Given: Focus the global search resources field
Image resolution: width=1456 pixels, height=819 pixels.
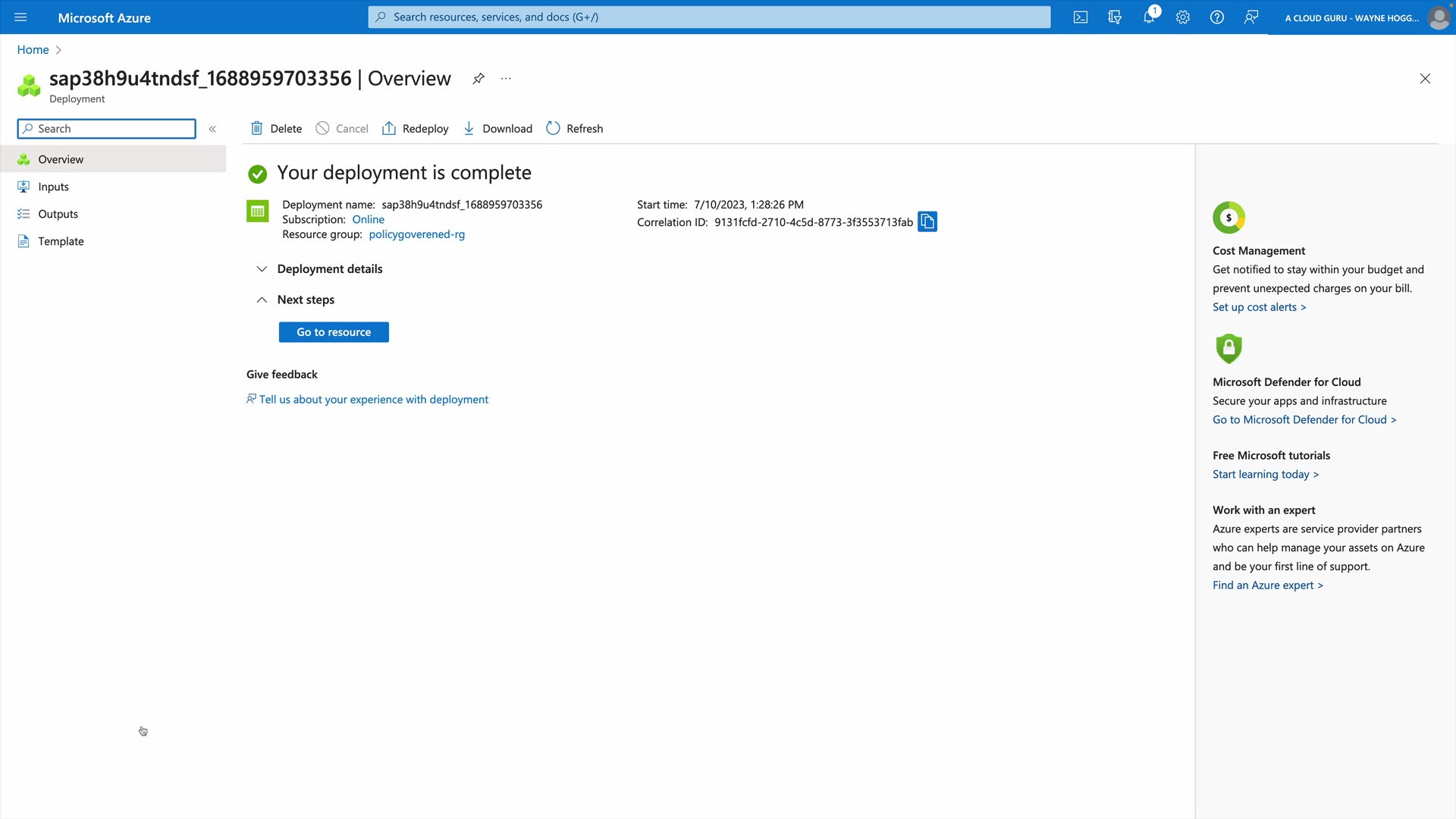Looking at the screenshot, I should [x=709, y=17].
